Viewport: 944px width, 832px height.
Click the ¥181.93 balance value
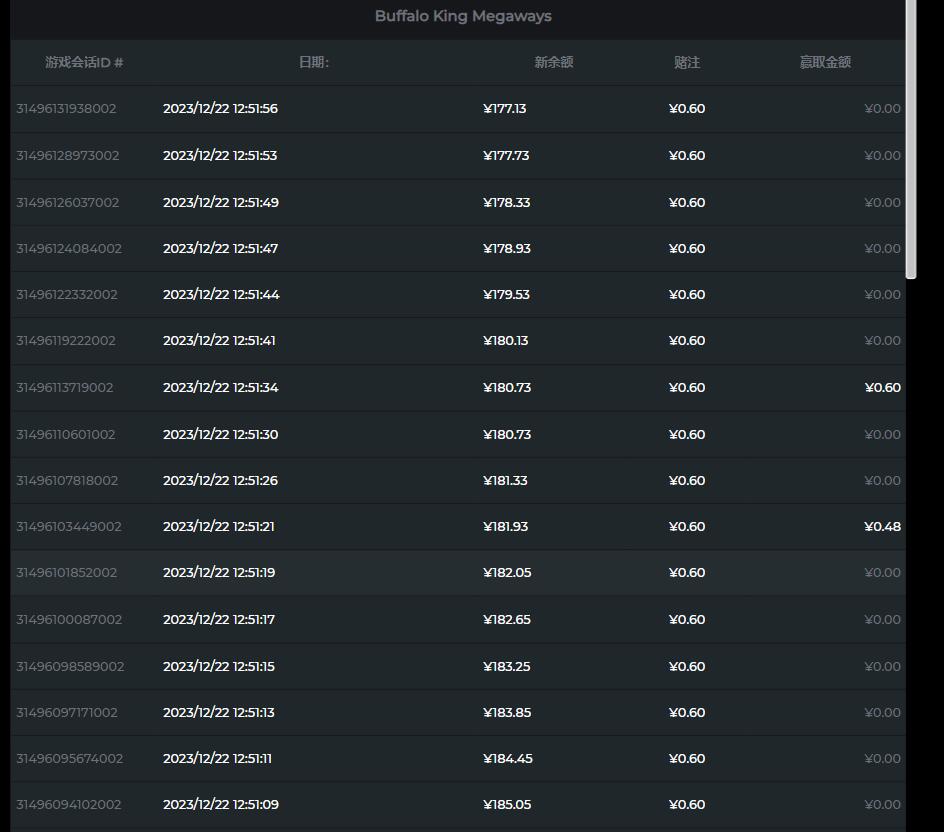506,527
